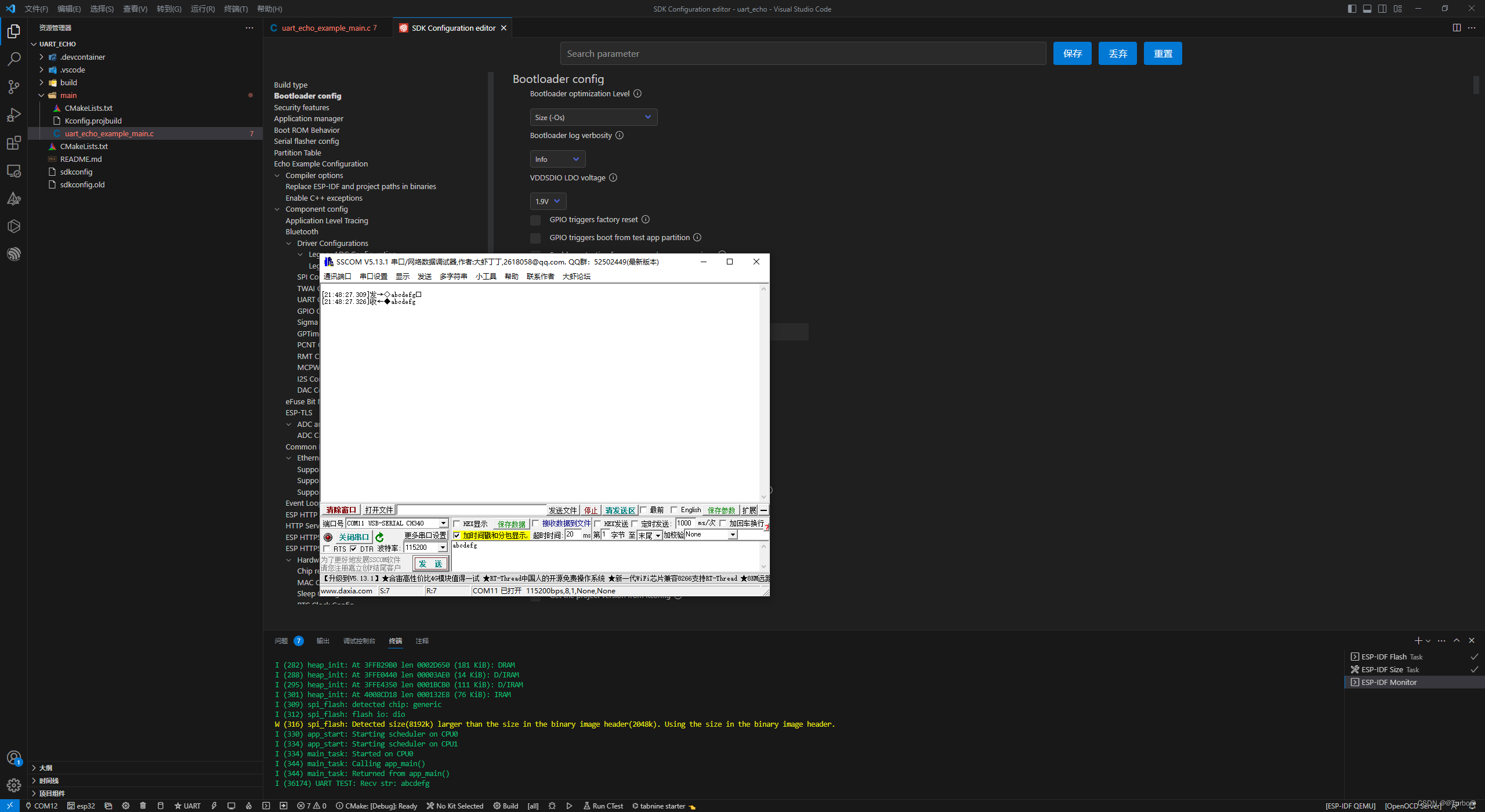Viewport: 1485px width, 812px height.
Task: Open the Source Control view
Action: 14,86
